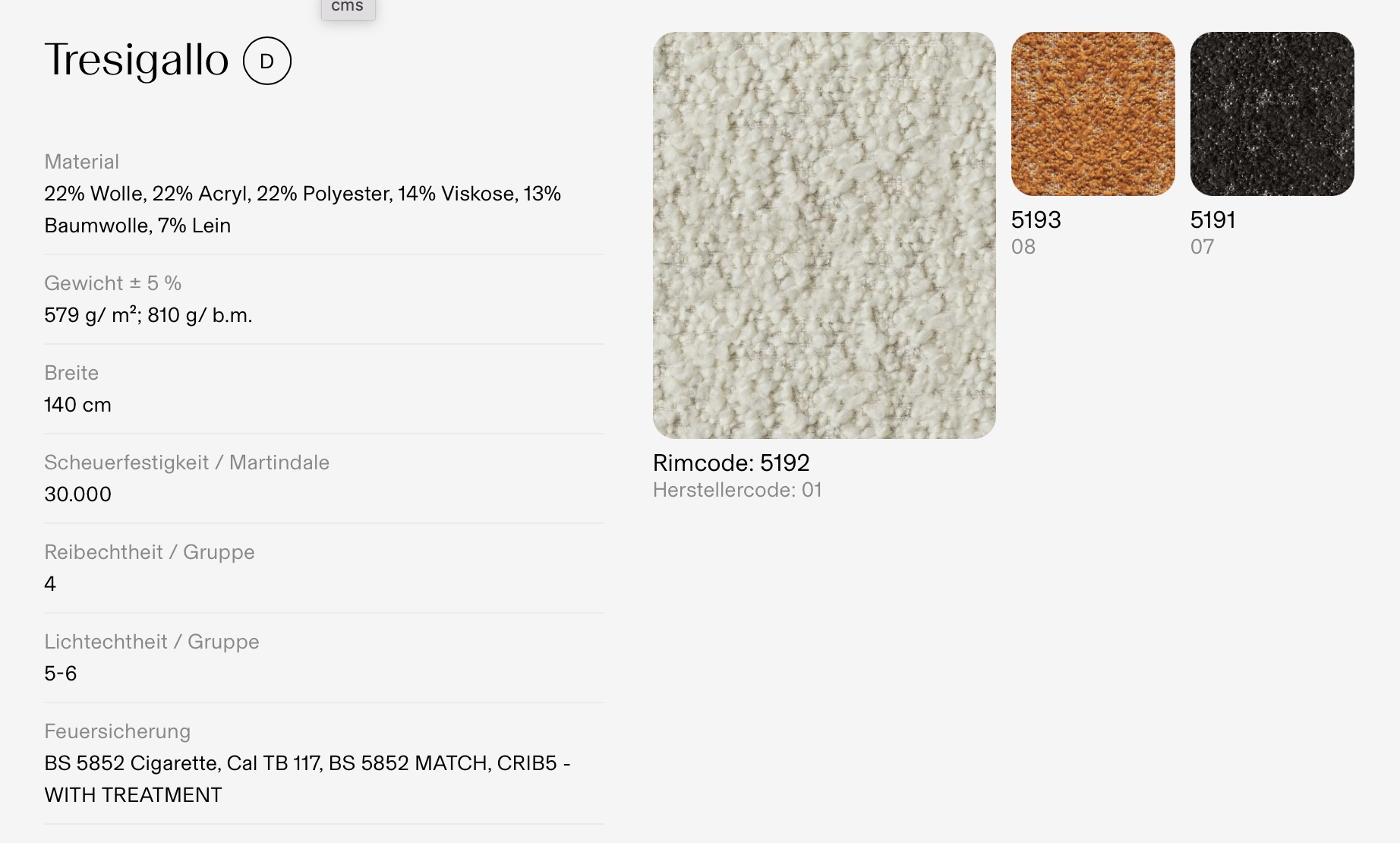Click the 140 cm width value

pos(77,405)
